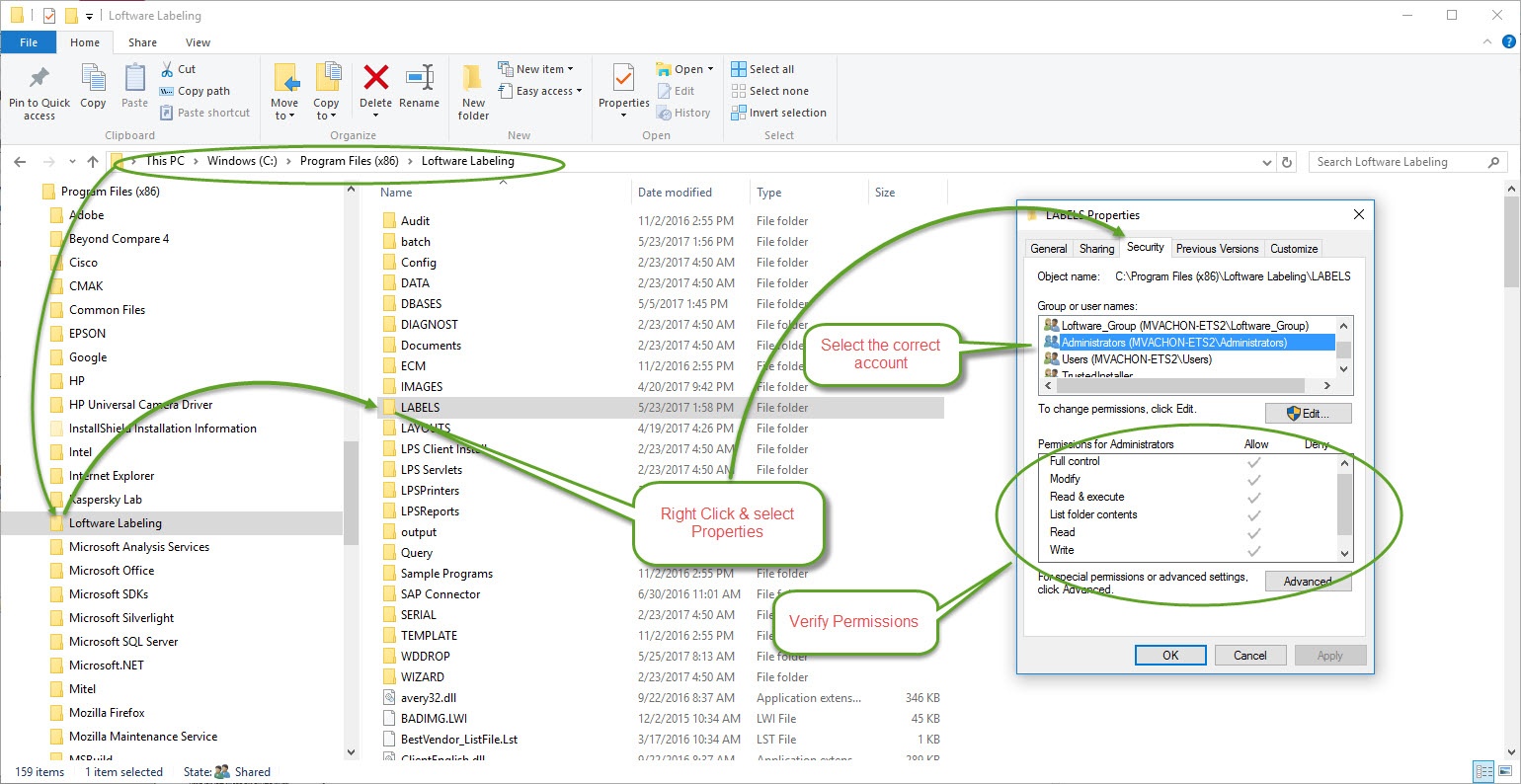The height and width of the screenshot is (784, 1521).
Task: Click the red Delete icon
Action: (375, 78)
